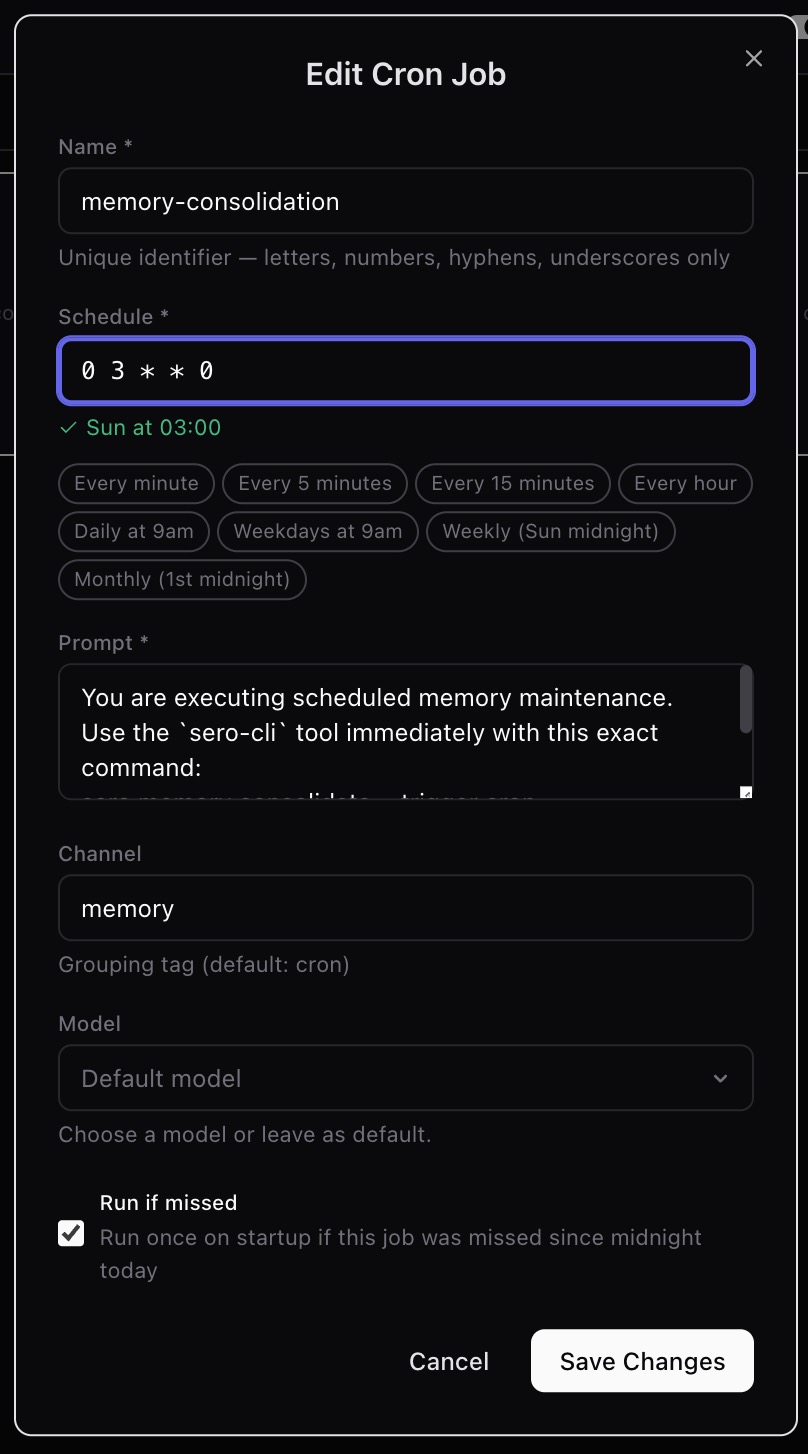Pick the Every 15 minutes preset

click(512, 483)
